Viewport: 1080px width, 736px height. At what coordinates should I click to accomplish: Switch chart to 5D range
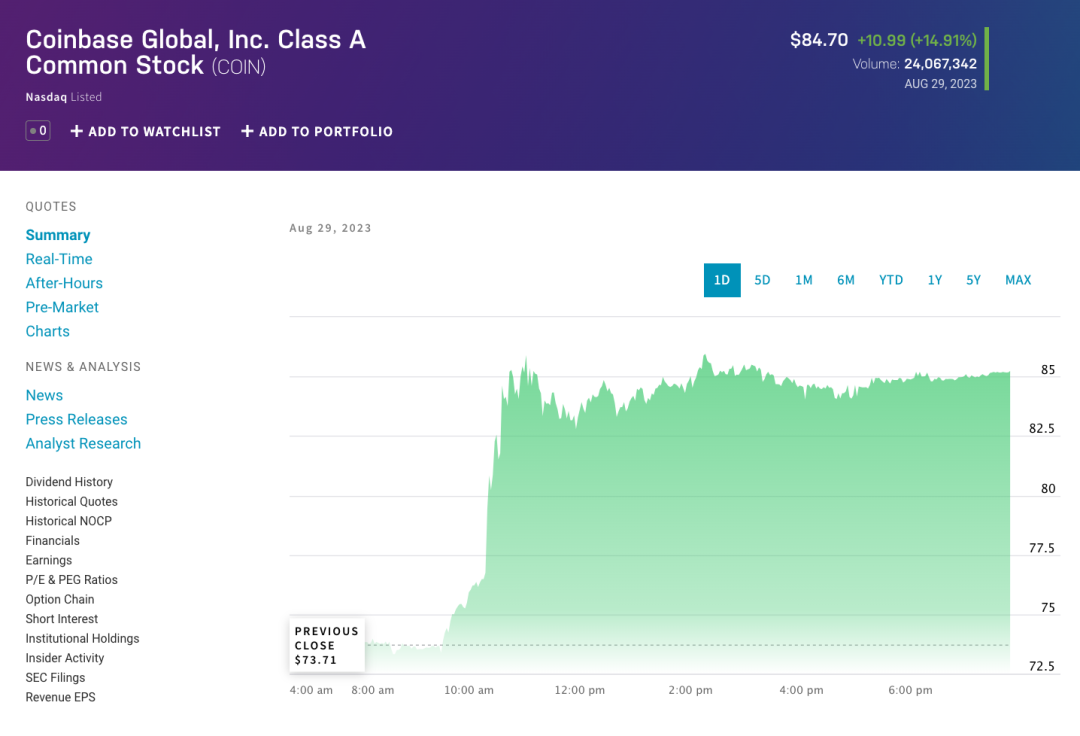coord(762,280)
